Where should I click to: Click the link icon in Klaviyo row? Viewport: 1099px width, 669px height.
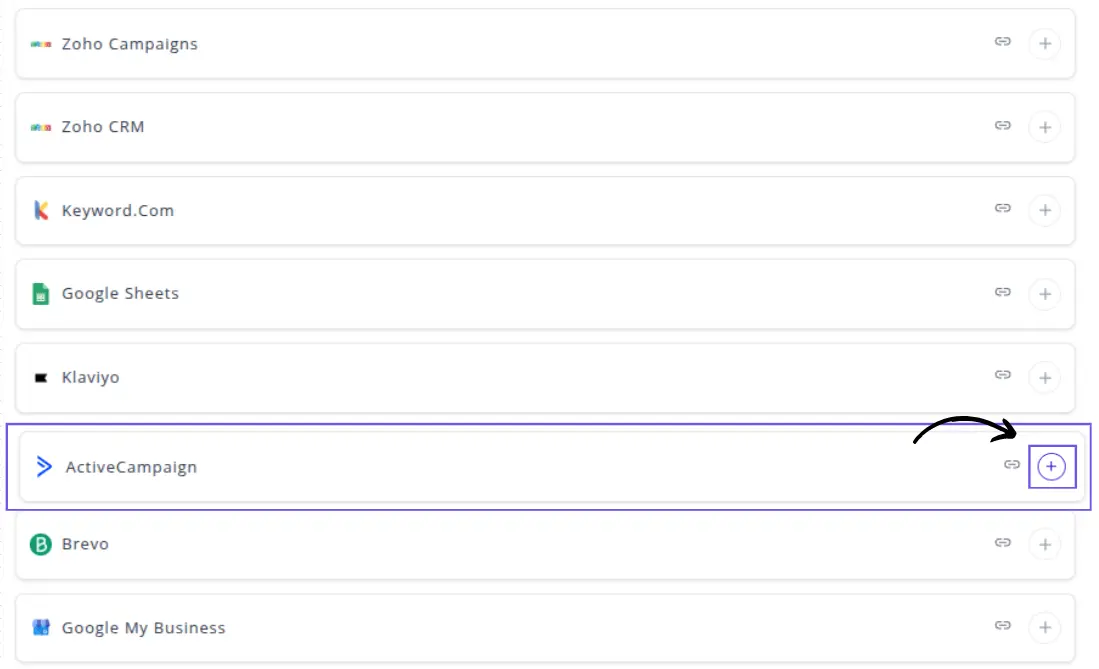1002,375
